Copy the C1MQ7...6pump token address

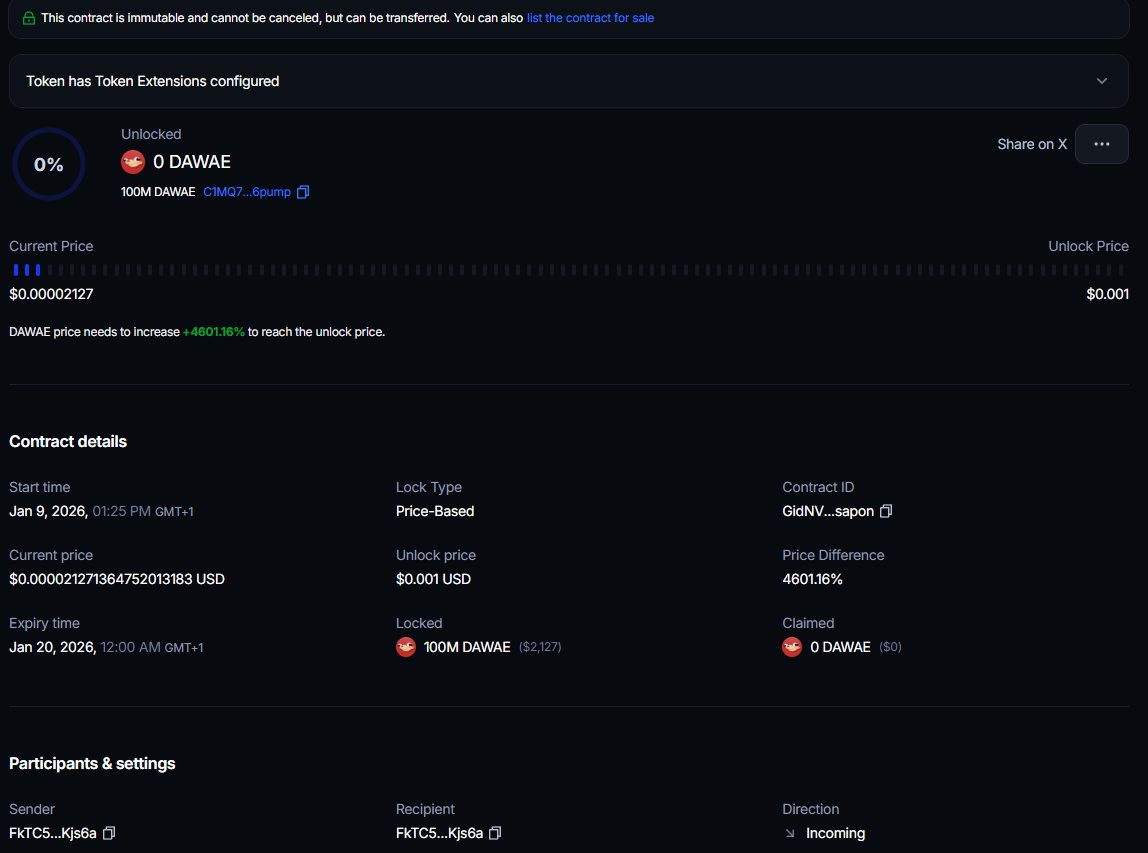[x=303, y=192]
